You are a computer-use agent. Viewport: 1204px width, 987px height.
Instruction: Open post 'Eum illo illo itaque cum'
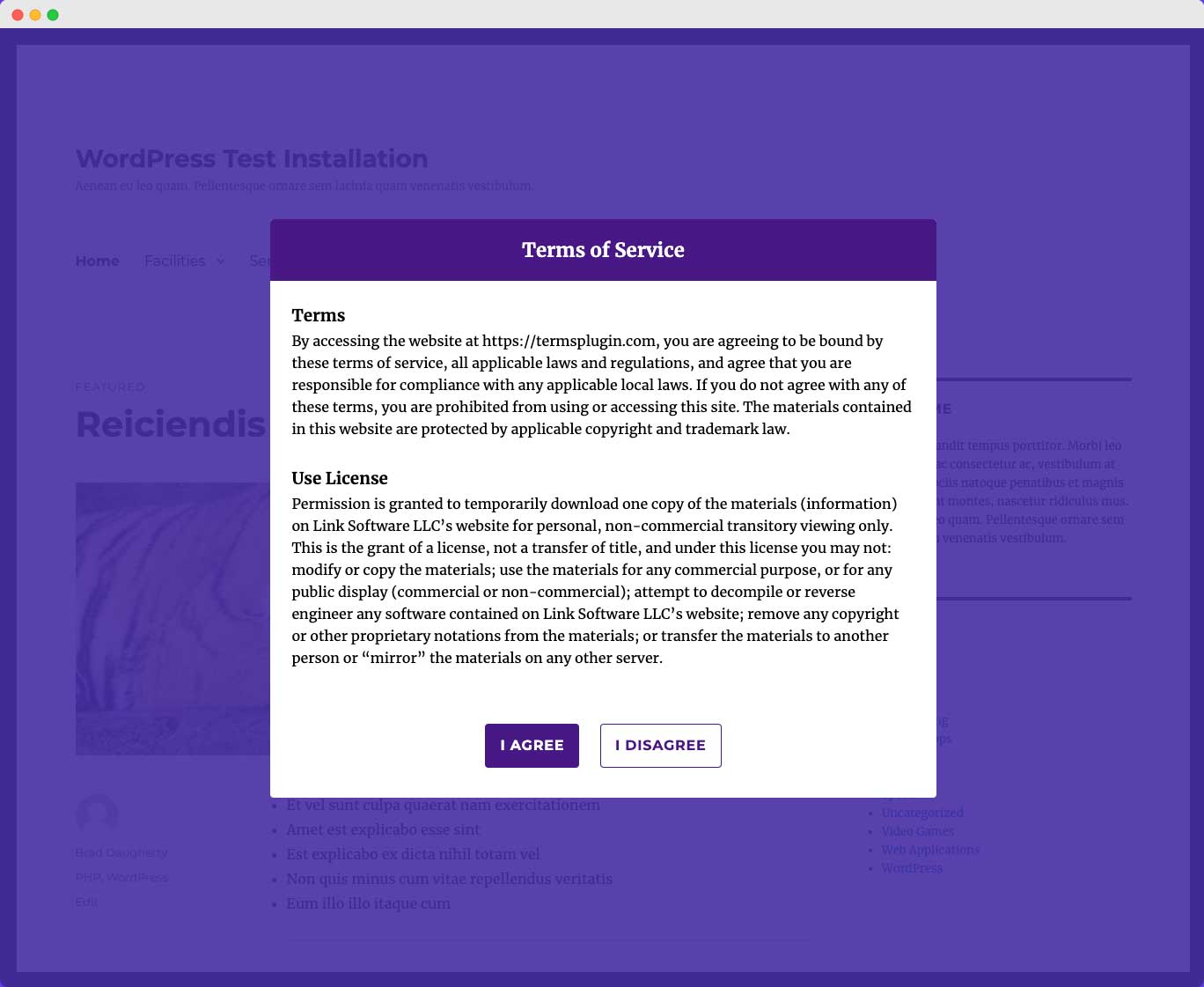click(x=368, y=903)
